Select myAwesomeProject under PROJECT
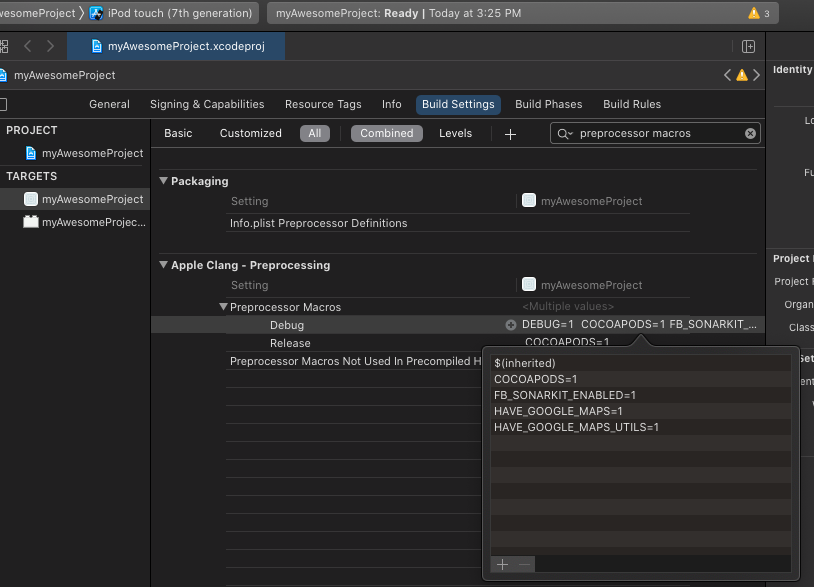Screen dimensions: 814x587 pos(84,153)
